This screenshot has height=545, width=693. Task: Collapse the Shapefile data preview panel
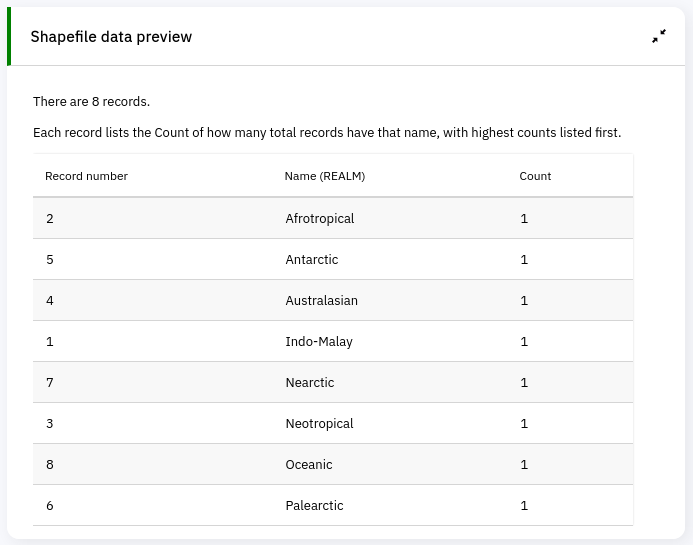(x=658, y=36)
